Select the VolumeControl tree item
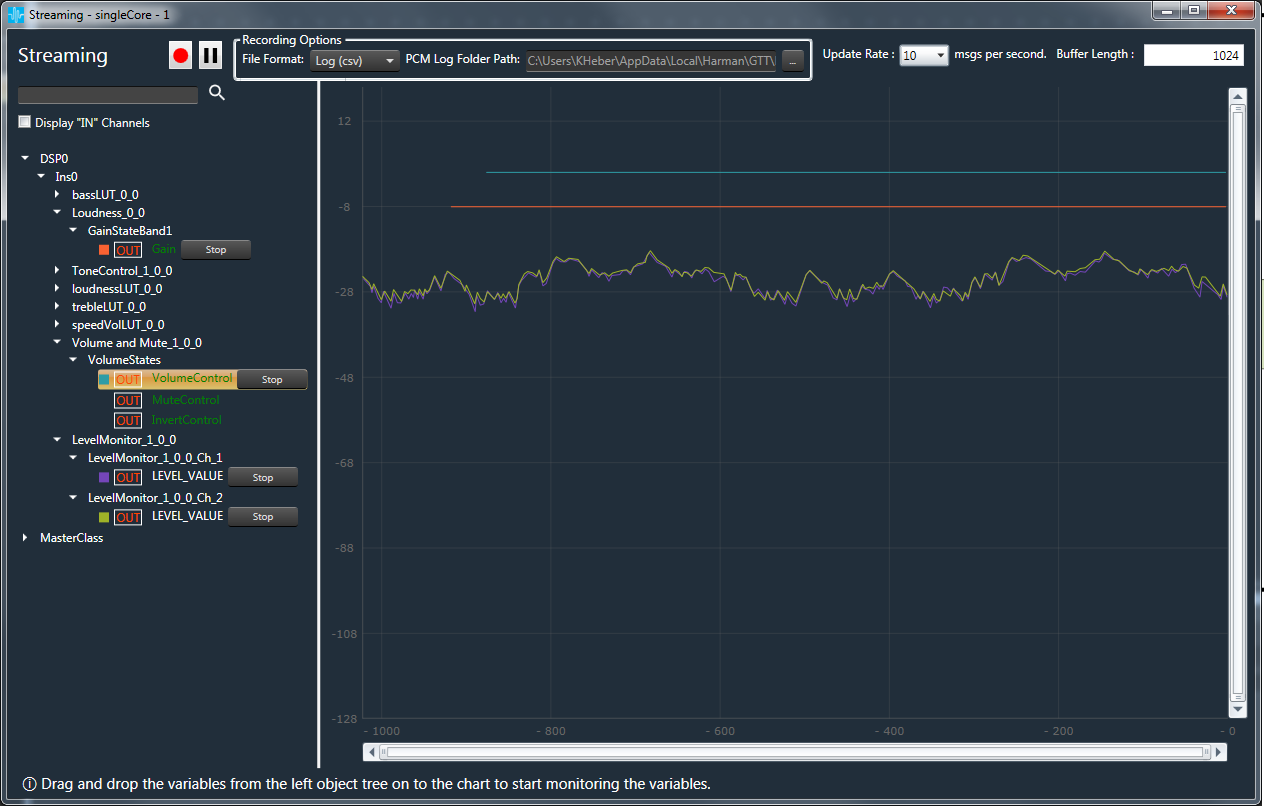Screen dimensions: 1264x806 (192, 379)
